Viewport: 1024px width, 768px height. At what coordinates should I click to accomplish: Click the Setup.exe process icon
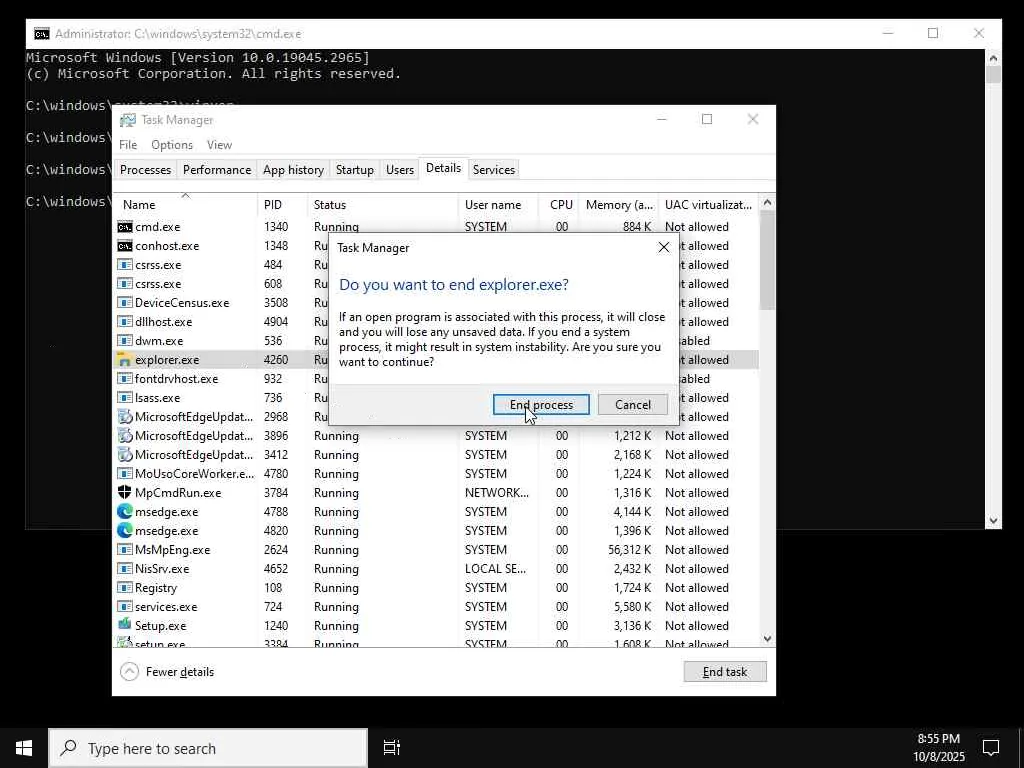tap(125, 625)
